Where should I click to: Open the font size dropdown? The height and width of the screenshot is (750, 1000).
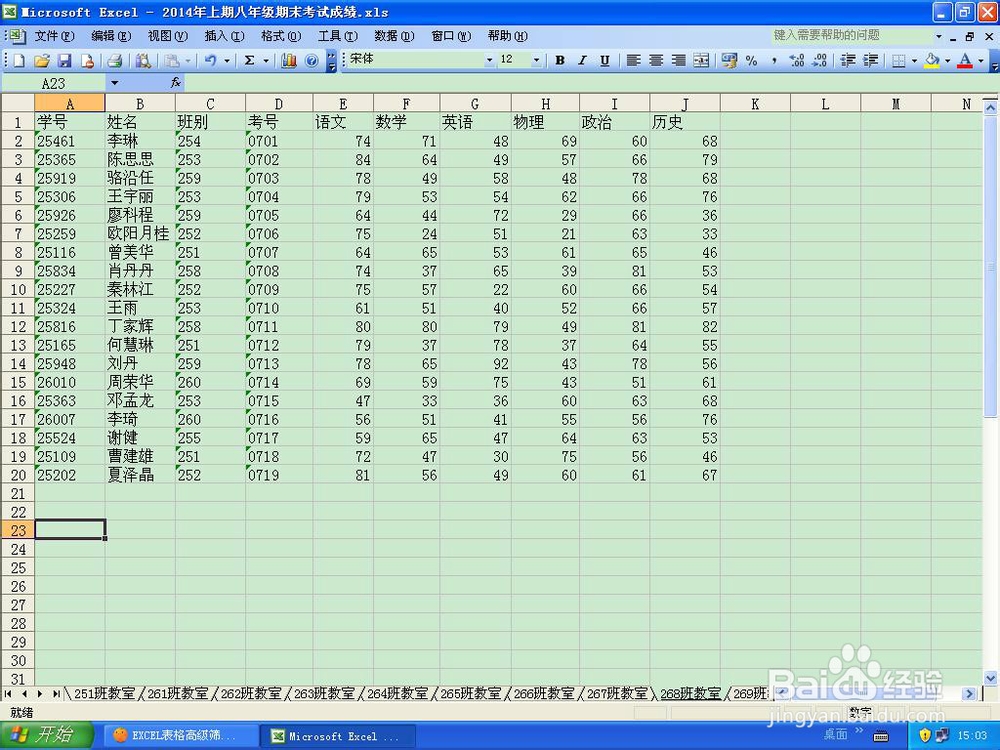point(537,60)
